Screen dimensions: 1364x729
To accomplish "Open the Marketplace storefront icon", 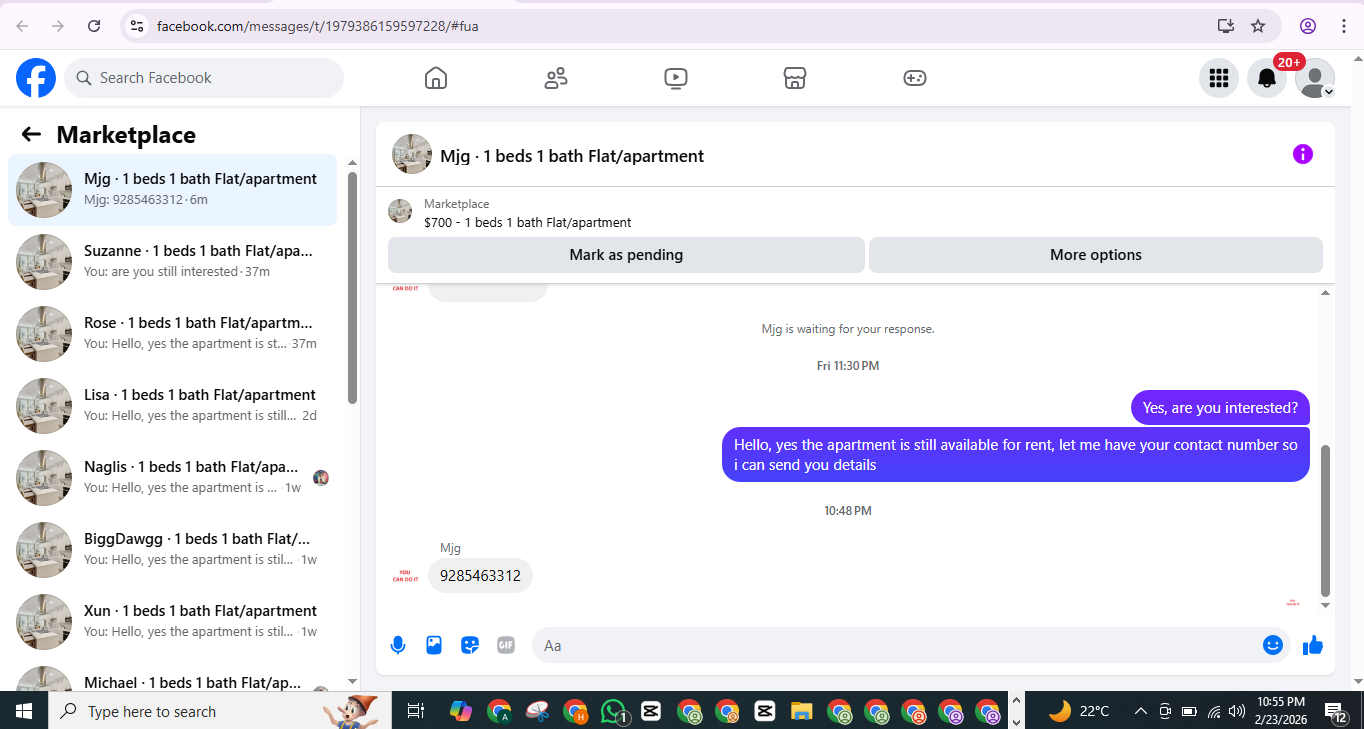I will [x=795, y=78].
